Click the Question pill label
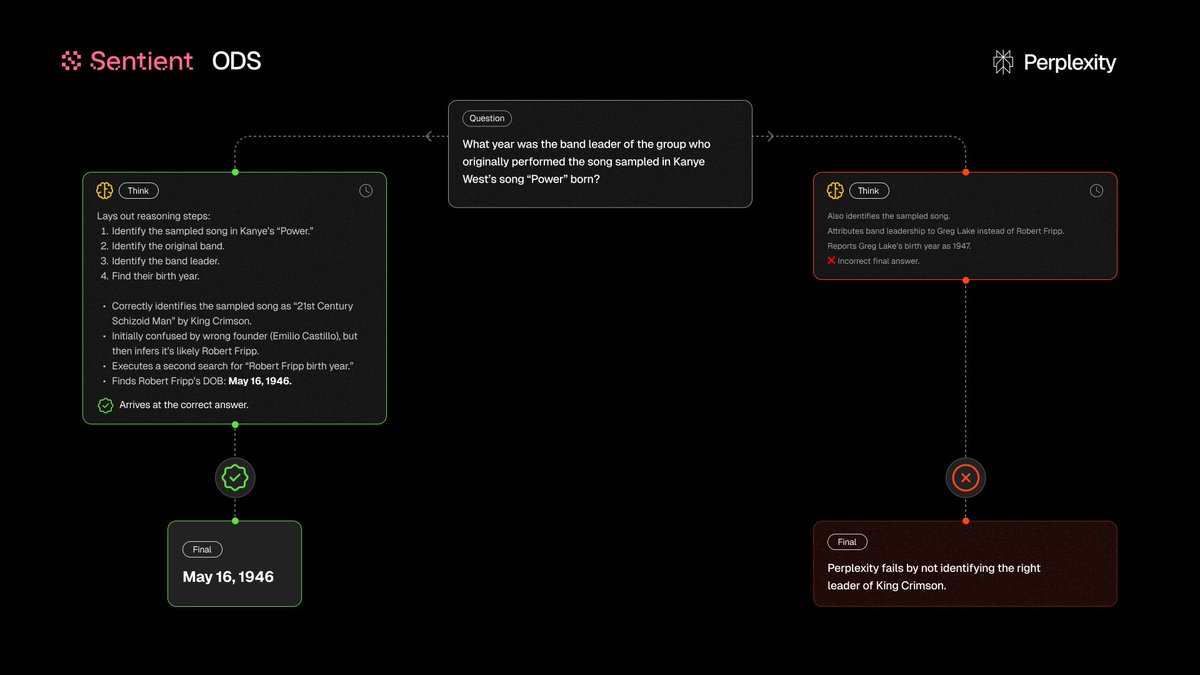Image resolution: width=1200 pixels, height=675 pixels. click(486, 118)
